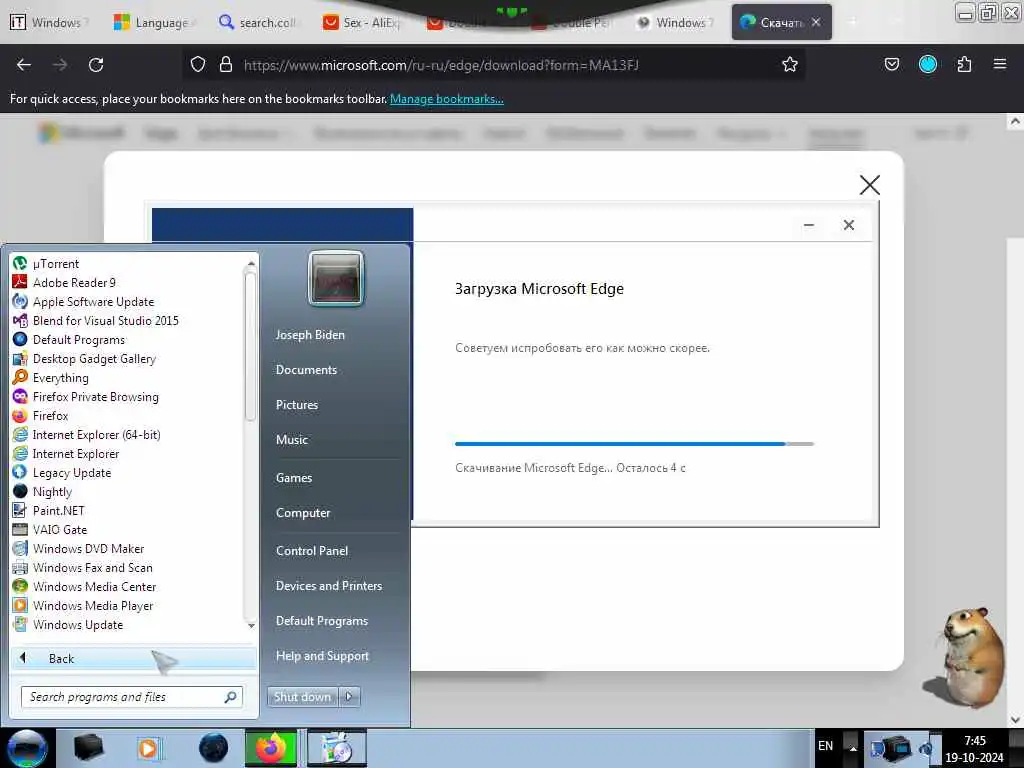
Task: Open the Extensions puzzle icon
Action: [965, 64]
